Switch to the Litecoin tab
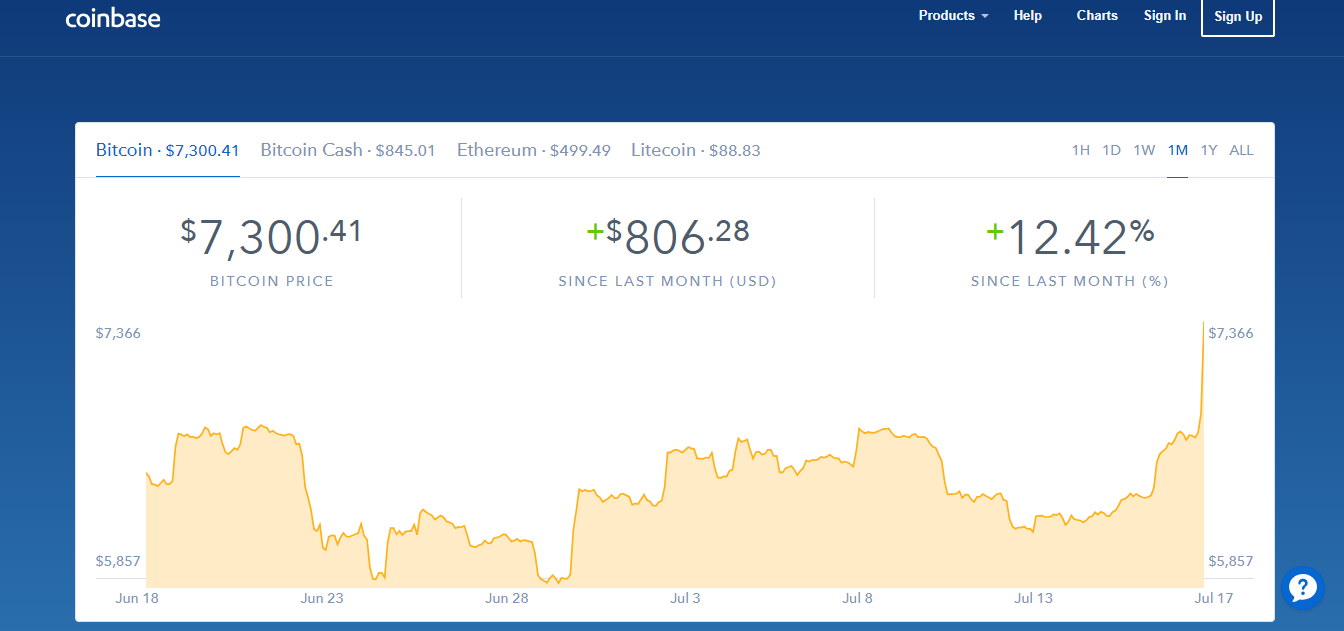The image size is (1344, 631). point(696,150)
